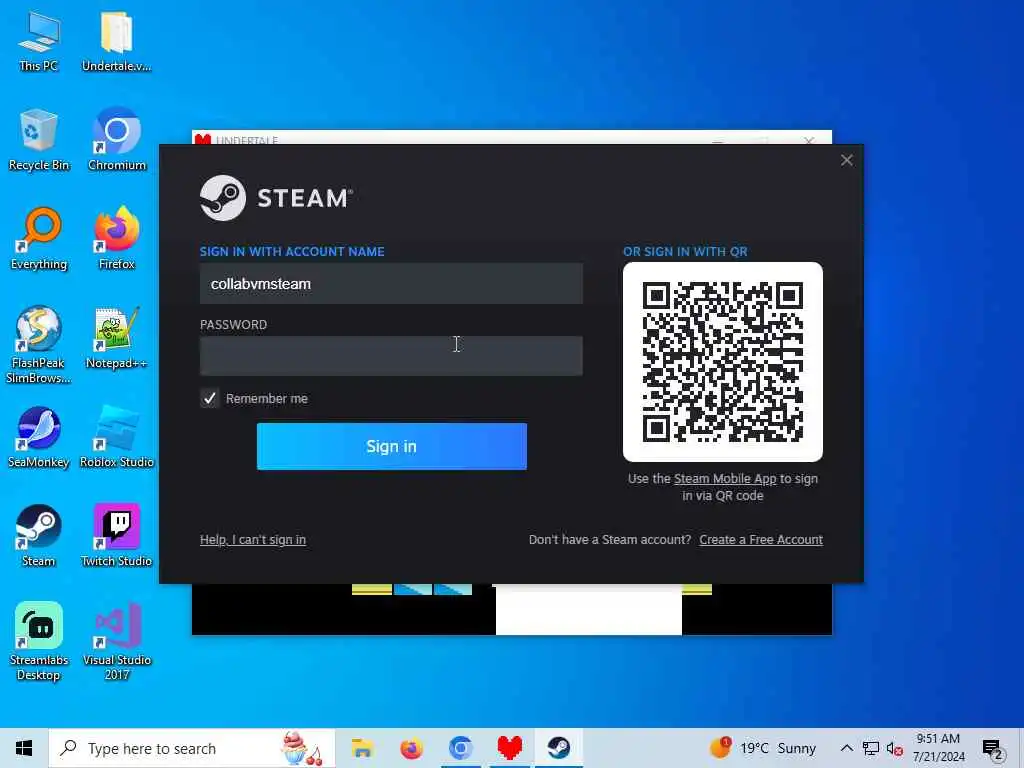Open Firefox from the taskbar
The width and height of the screenshot is (1024, 768).
(x=411, y=748)
